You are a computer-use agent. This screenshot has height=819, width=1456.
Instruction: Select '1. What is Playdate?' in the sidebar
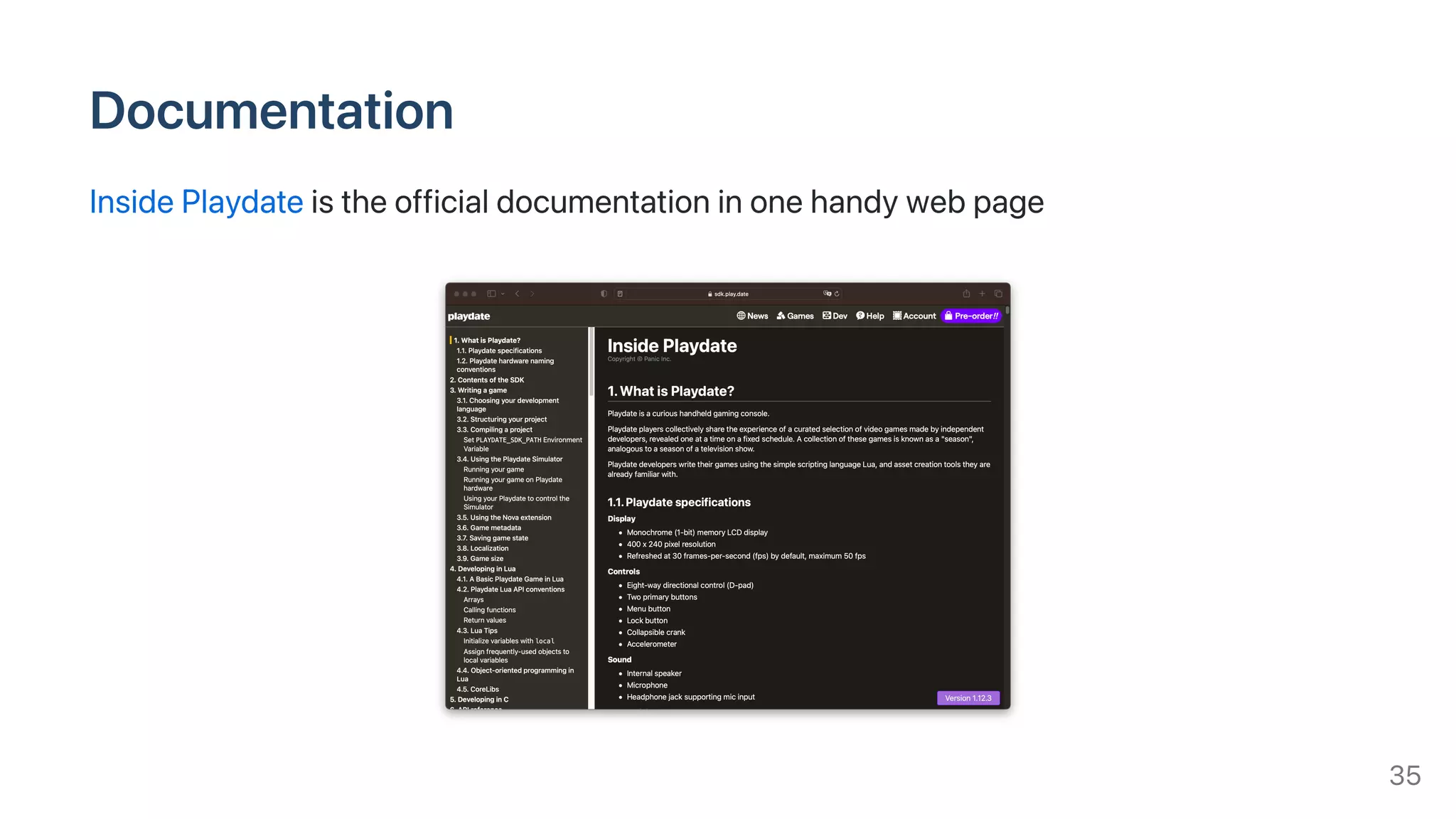[487, 341]
